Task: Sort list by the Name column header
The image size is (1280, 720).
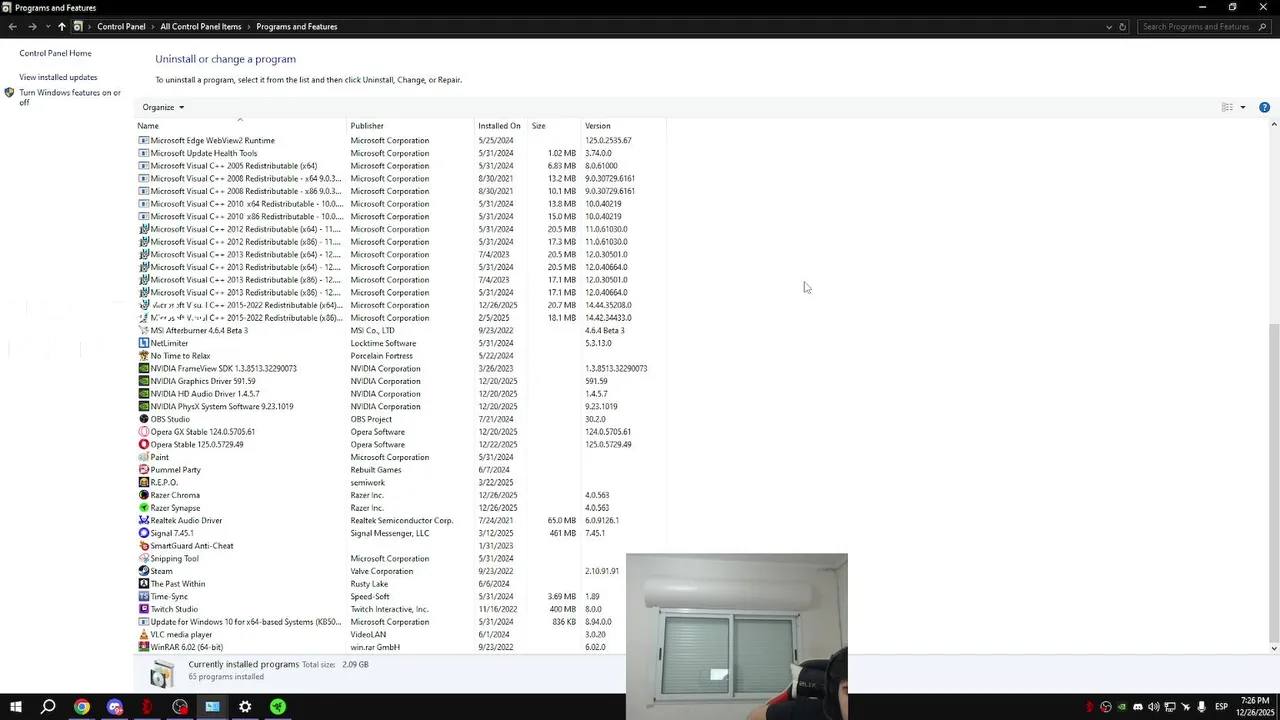Action: point(240,126)
